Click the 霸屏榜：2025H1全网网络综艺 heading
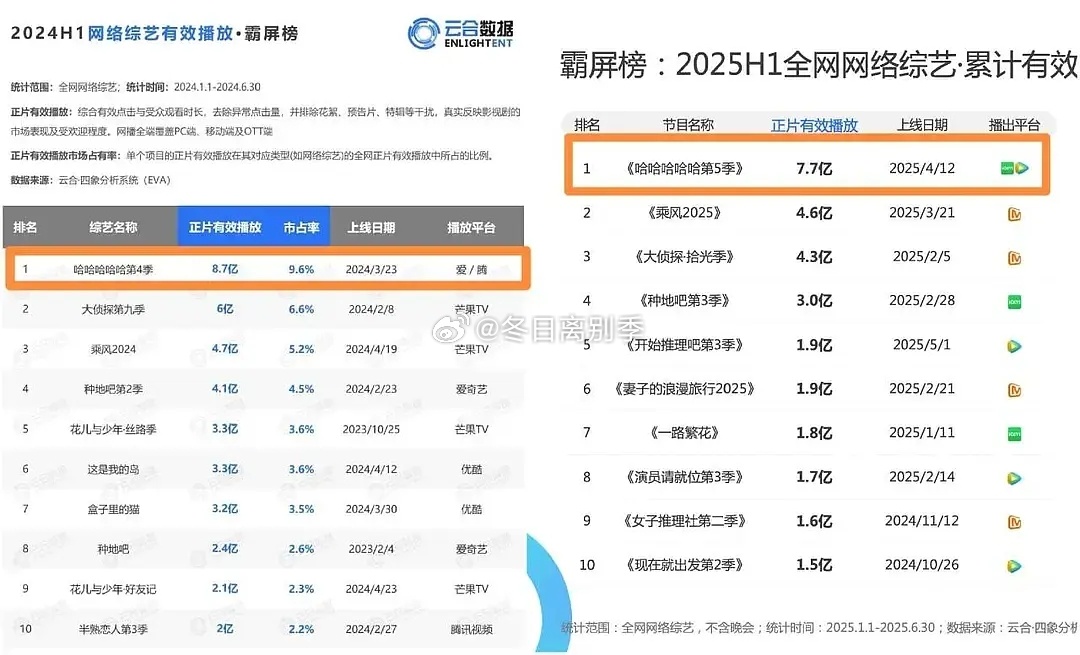The image size is (1080, 655). pos(818,65)
